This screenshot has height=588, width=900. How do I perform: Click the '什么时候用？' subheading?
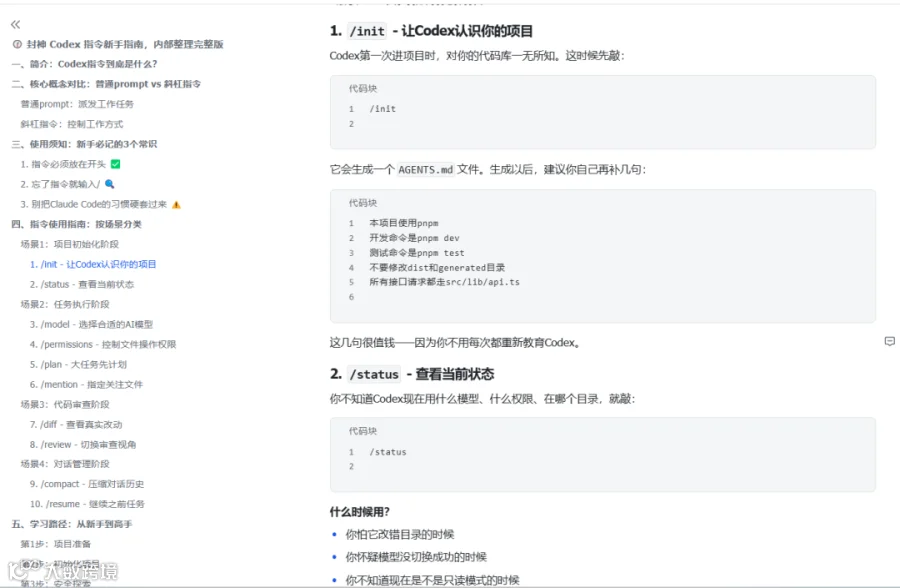click(359, 512)
